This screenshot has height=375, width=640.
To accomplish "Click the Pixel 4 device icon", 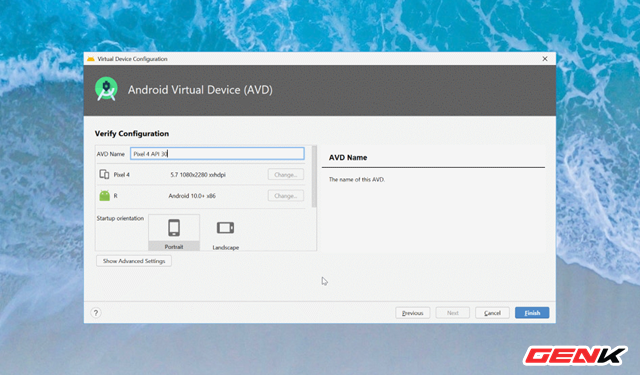I will [104, 175].
